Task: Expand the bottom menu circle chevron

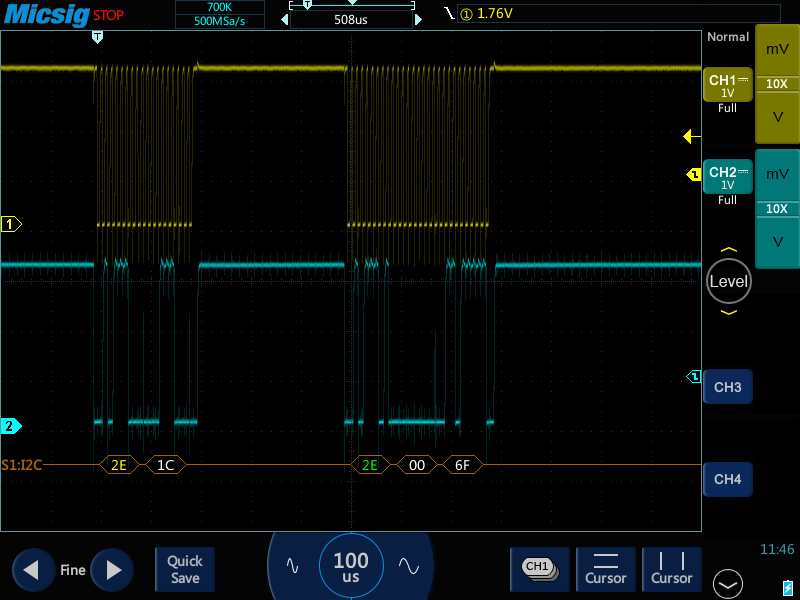Action: point(728,584)
